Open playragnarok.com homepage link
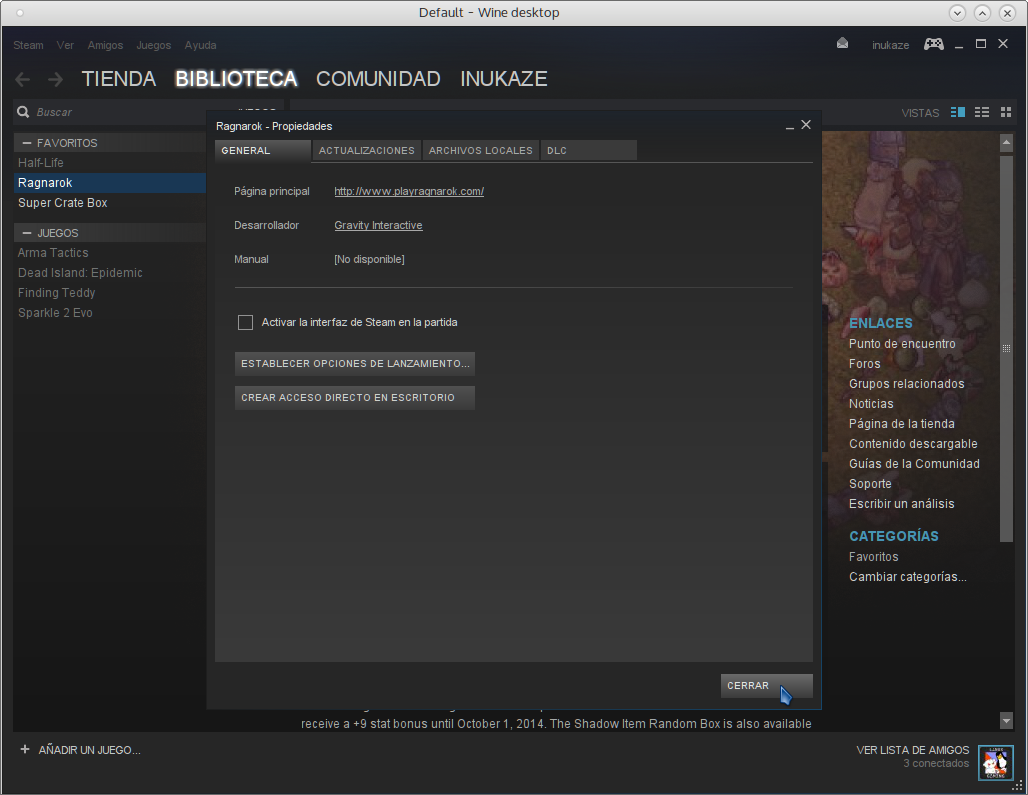 coord(409,191)
